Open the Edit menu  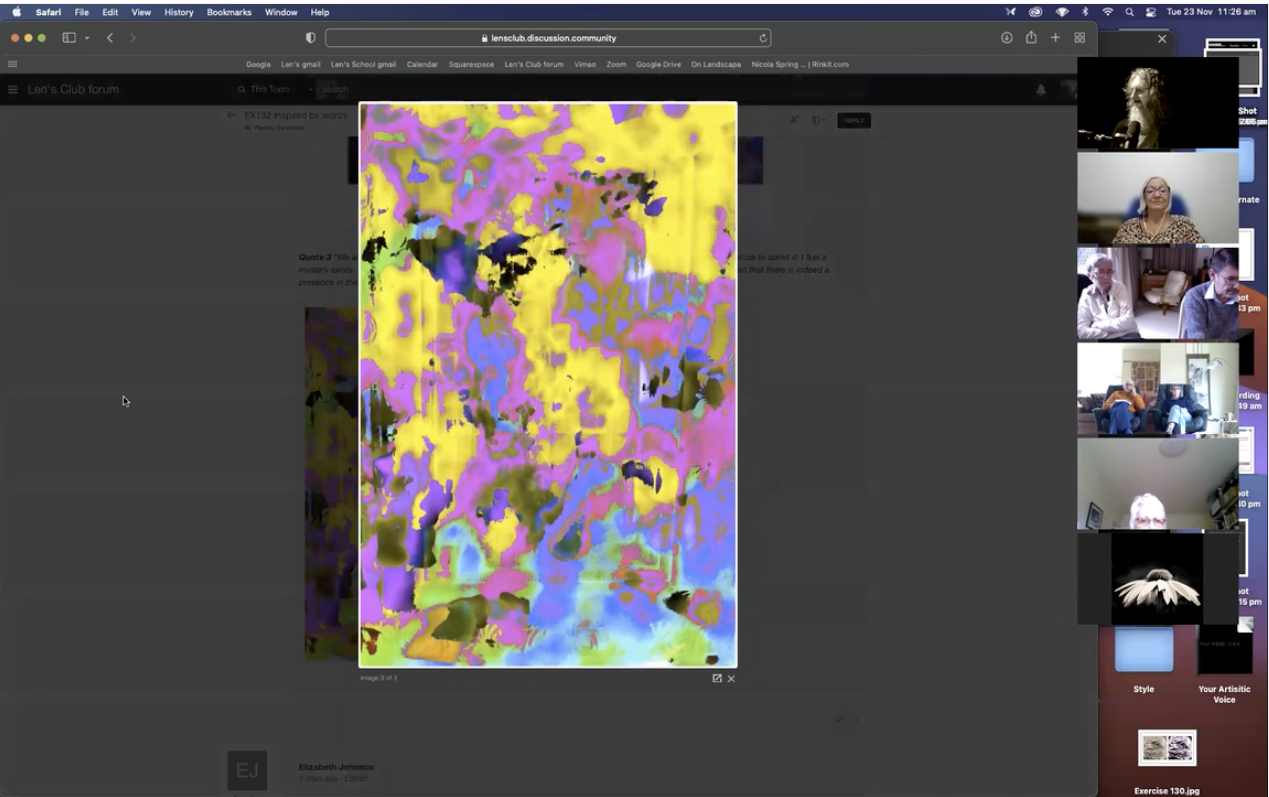click(x=110, y=12)
